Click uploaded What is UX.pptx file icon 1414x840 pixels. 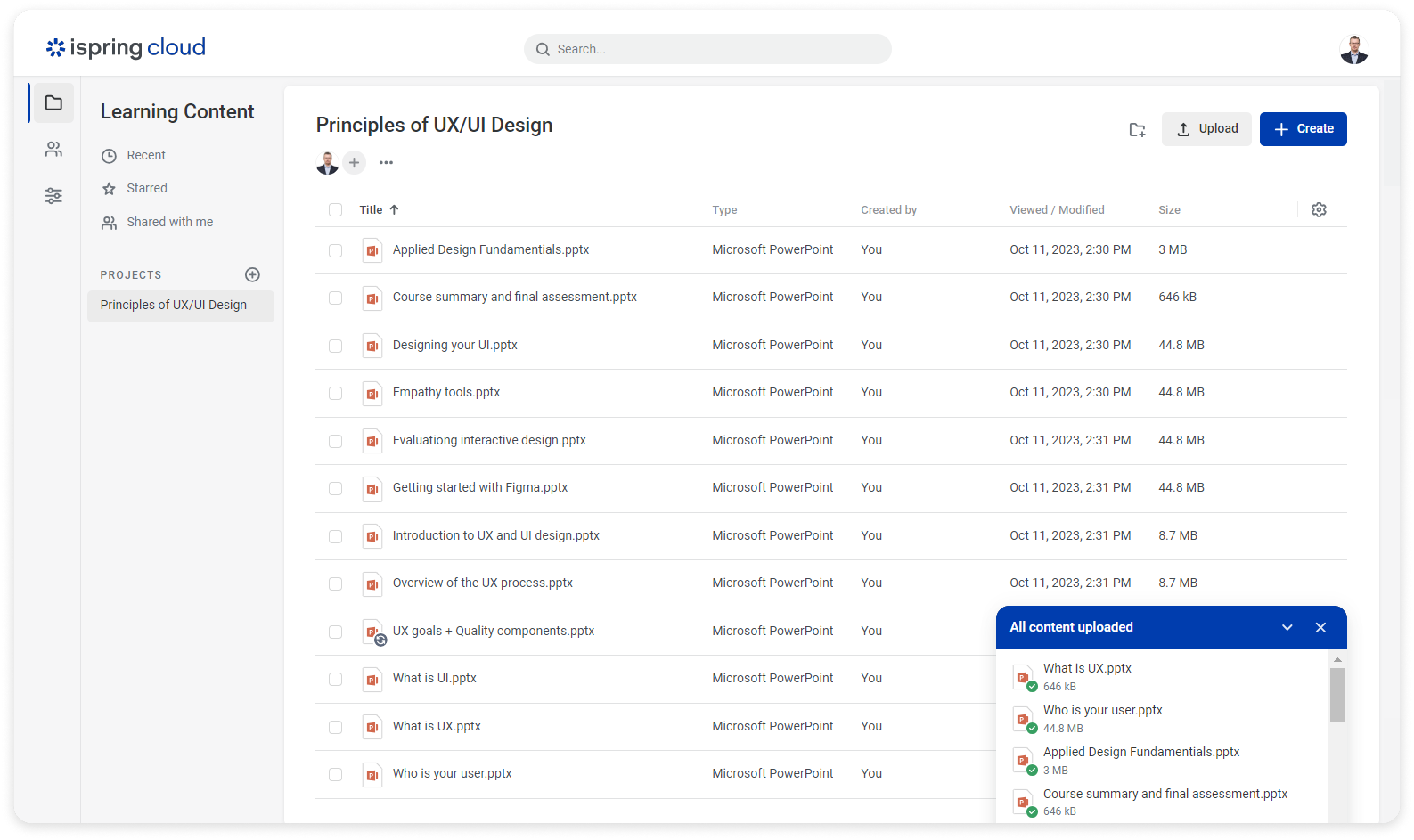[1023, 677]
